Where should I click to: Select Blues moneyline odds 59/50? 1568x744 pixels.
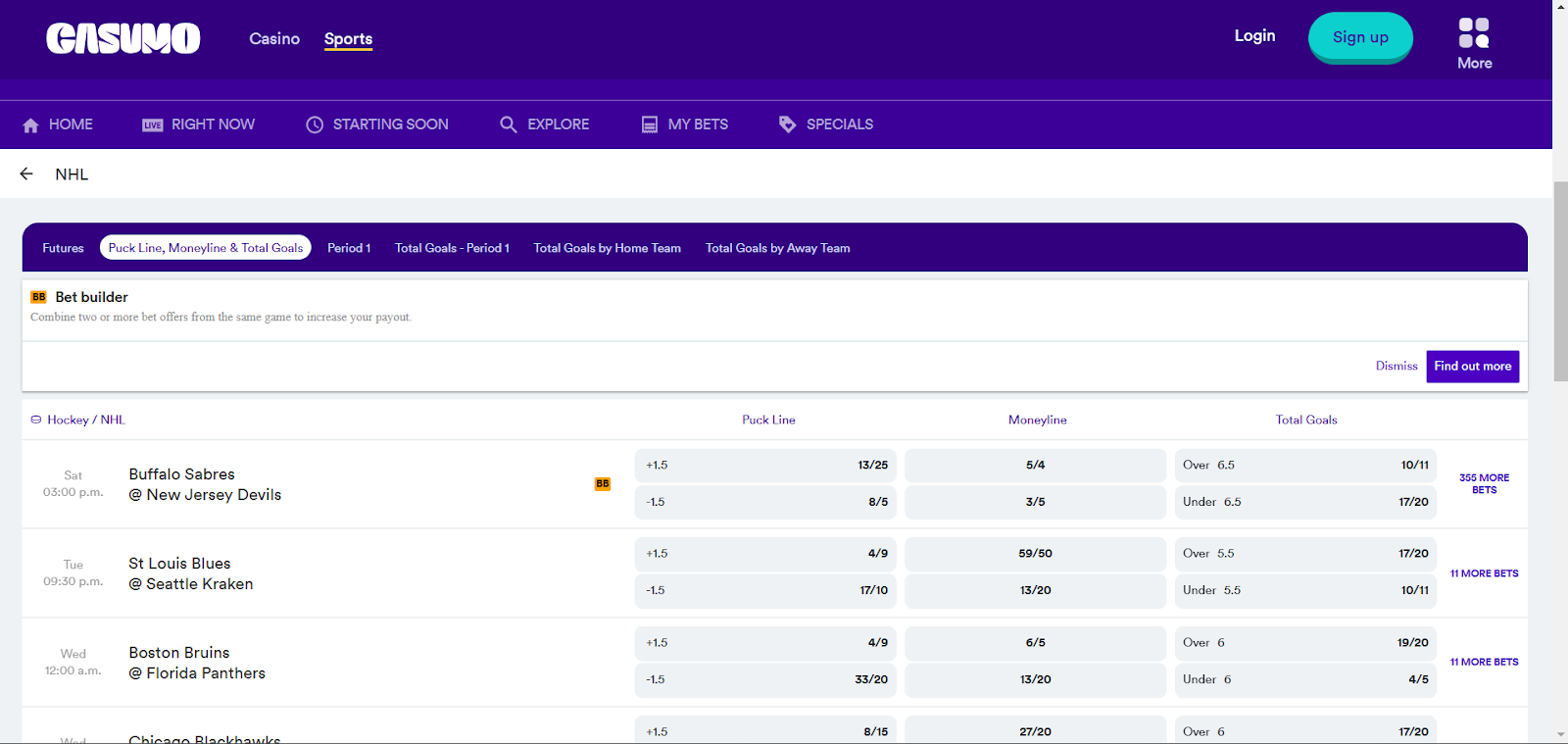tap(1036, 554)
